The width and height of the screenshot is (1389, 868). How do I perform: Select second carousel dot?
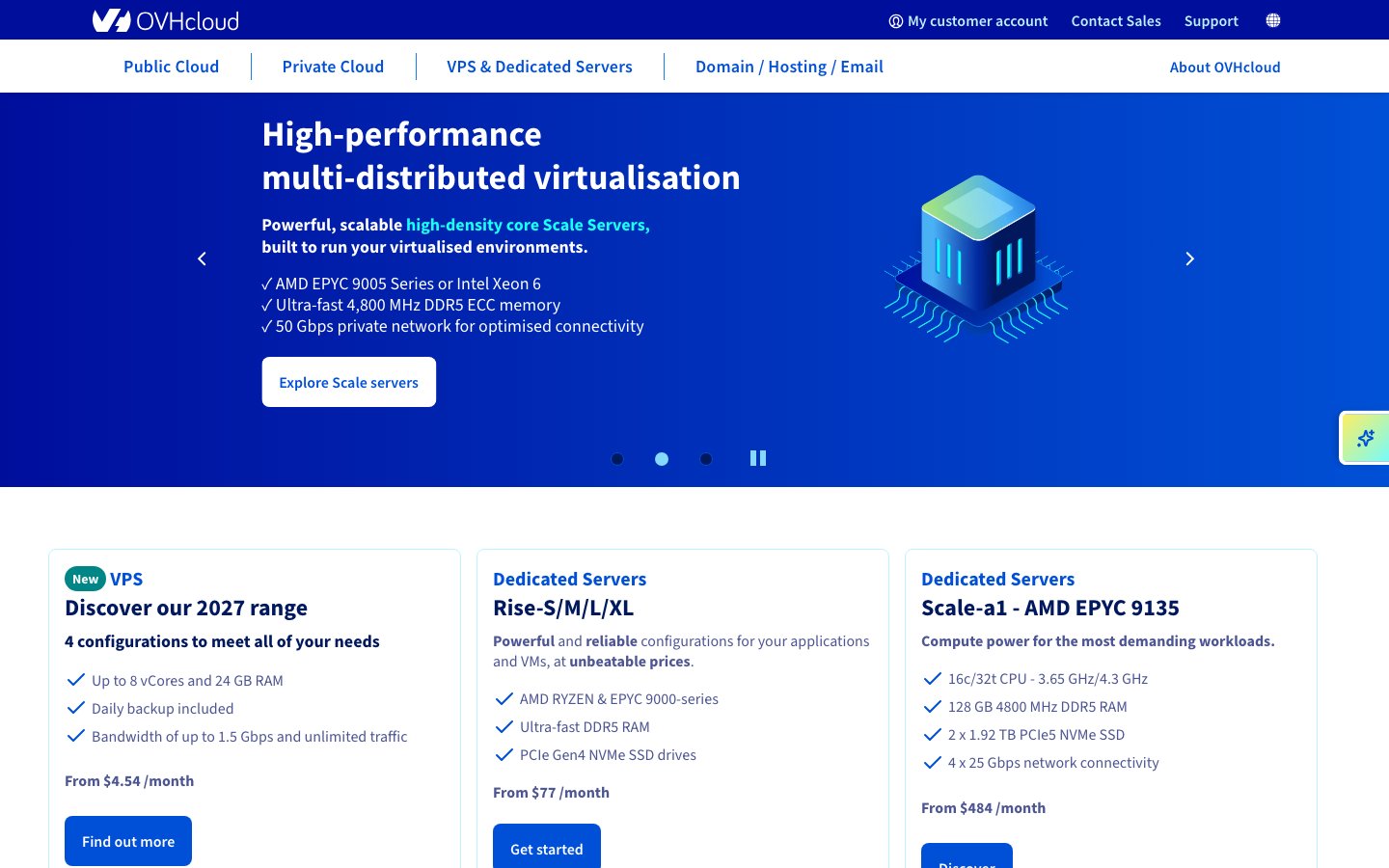pos(662,459)
